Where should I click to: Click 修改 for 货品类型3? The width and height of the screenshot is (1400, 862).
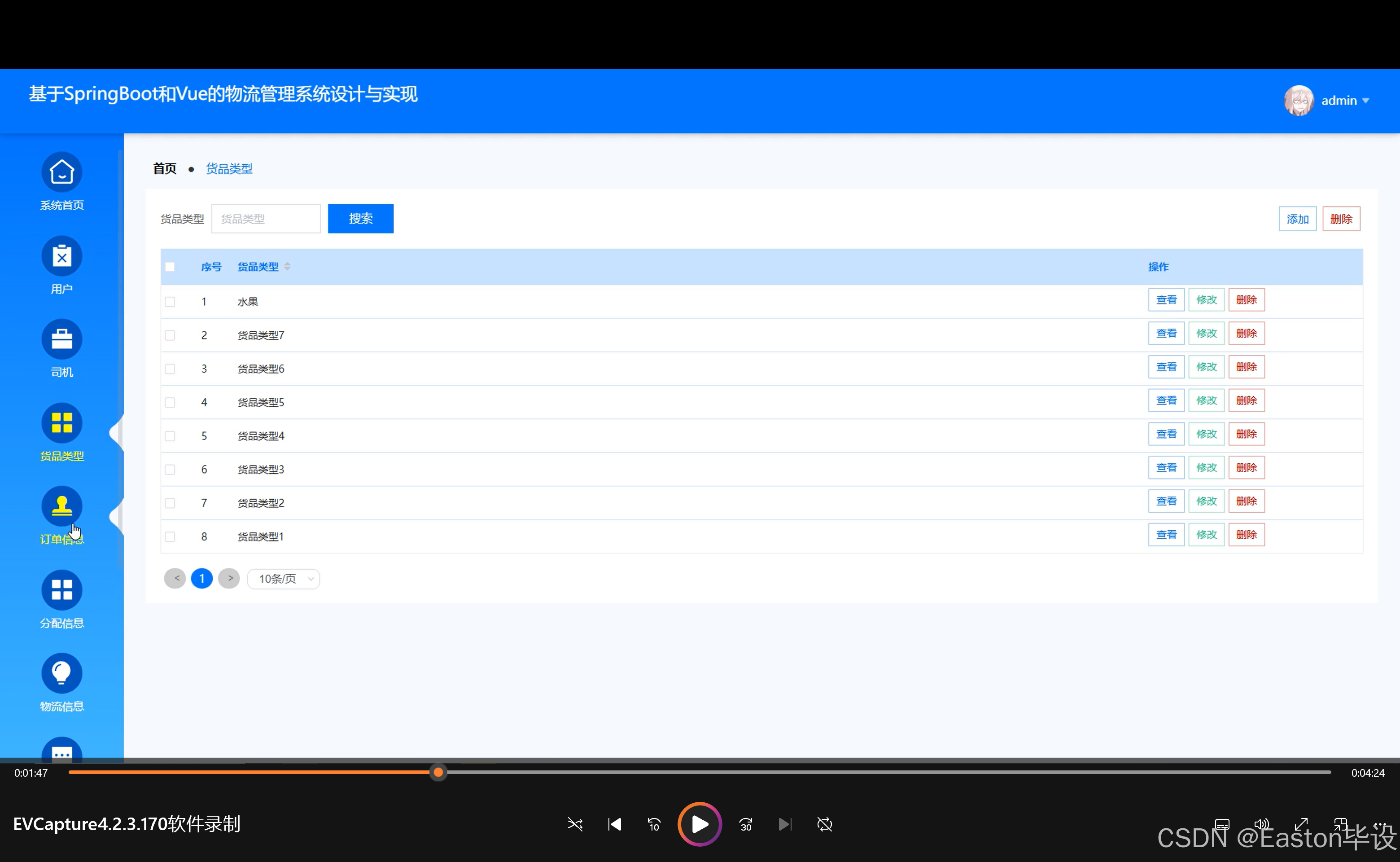click(x=1206, y=467)
